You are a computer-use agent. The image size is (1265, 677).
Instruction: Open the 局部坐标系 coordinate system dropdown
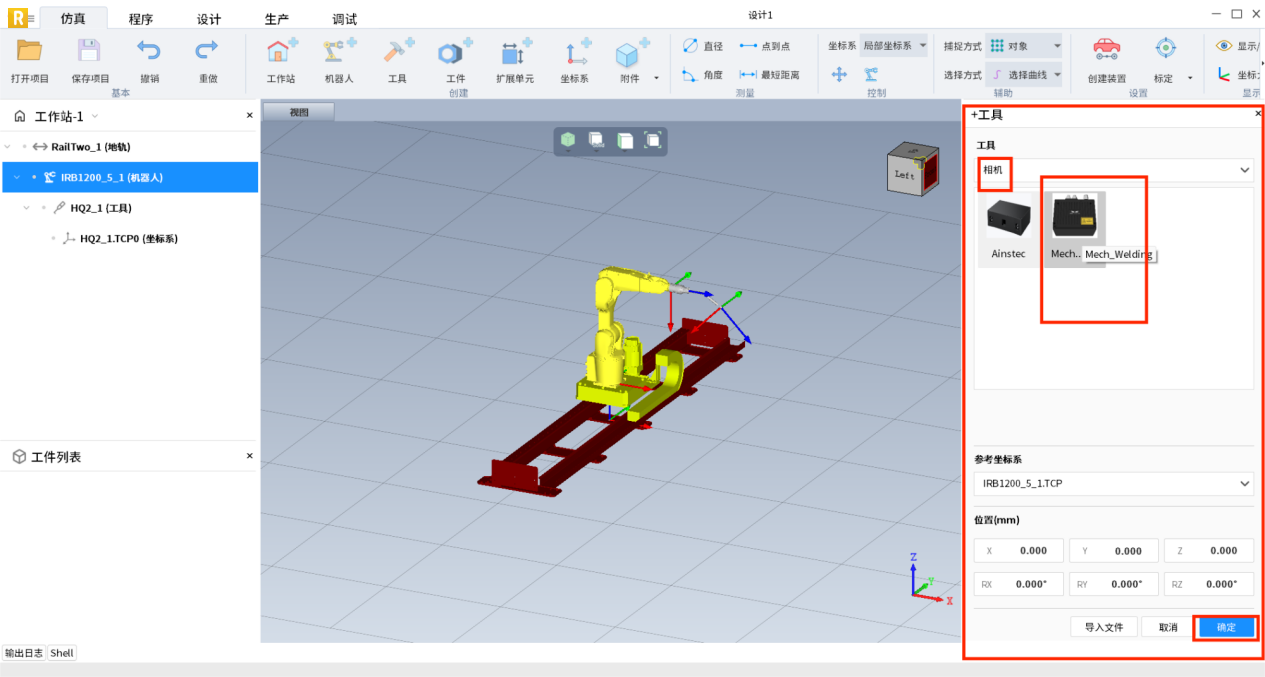(x=895, y=46)
